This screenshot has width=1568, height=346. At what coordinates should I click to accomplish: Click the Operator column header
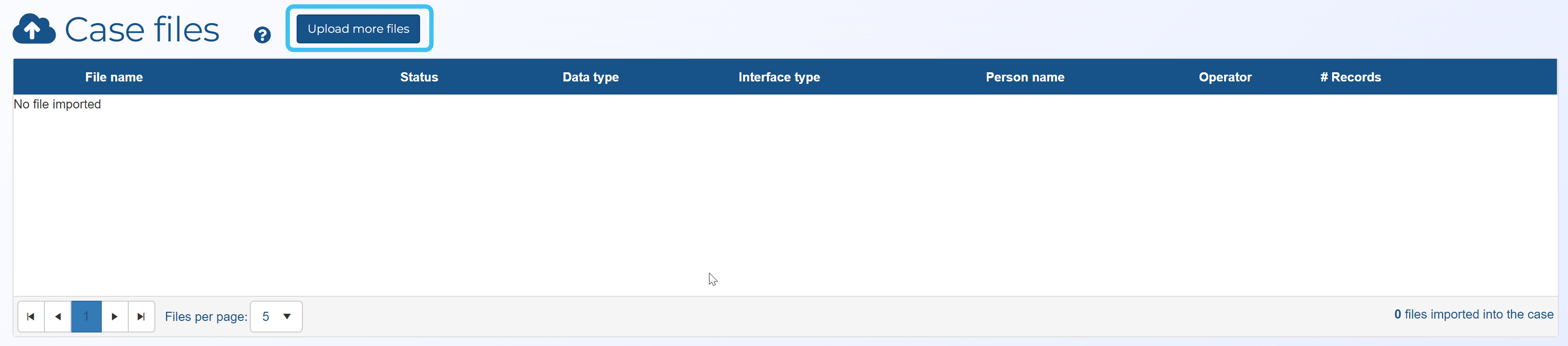tap(1225, 77)
